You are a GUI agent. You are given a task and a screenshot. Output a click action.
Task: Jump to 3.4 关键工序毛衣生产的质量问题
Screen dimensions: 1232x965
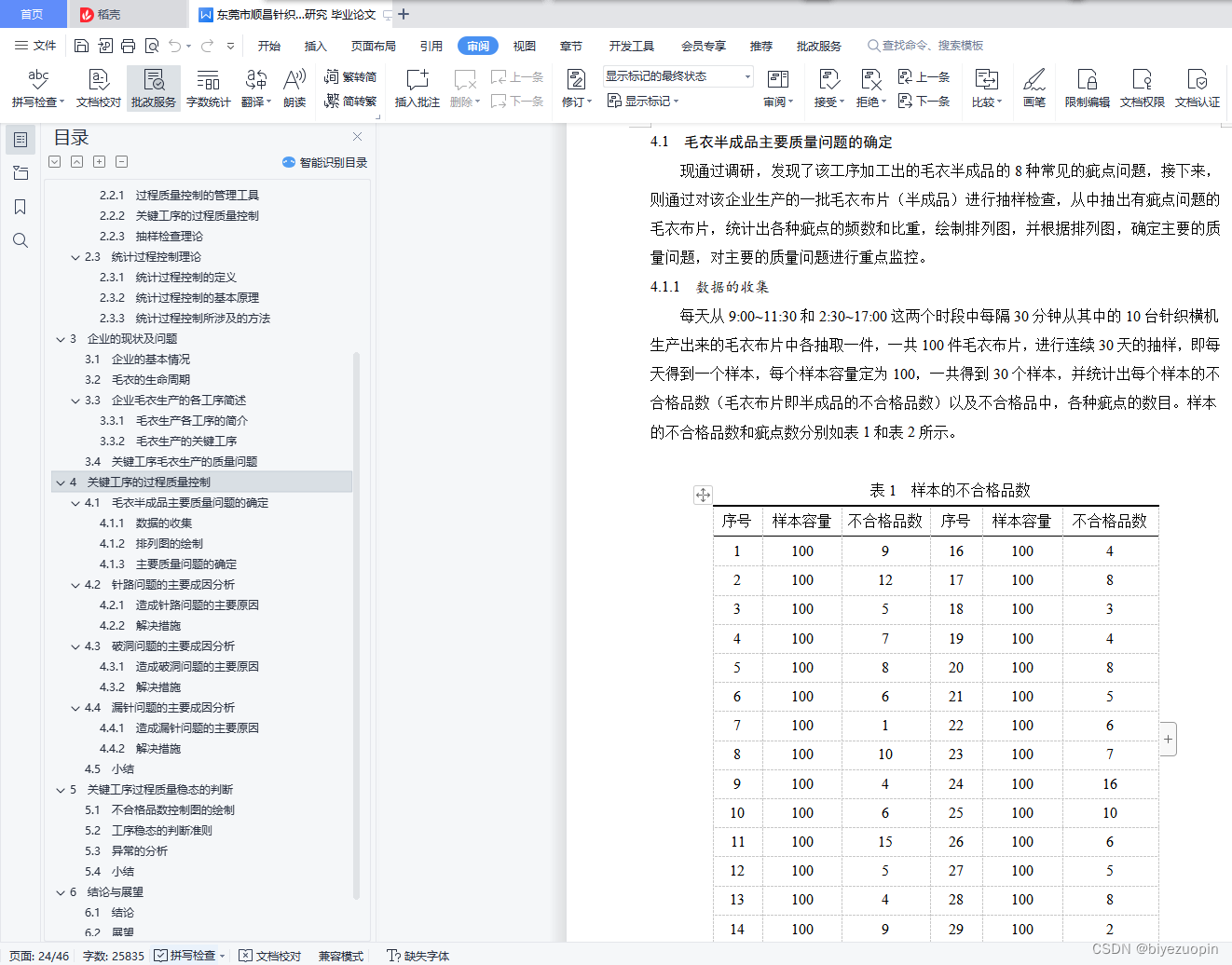click(171, 462)
